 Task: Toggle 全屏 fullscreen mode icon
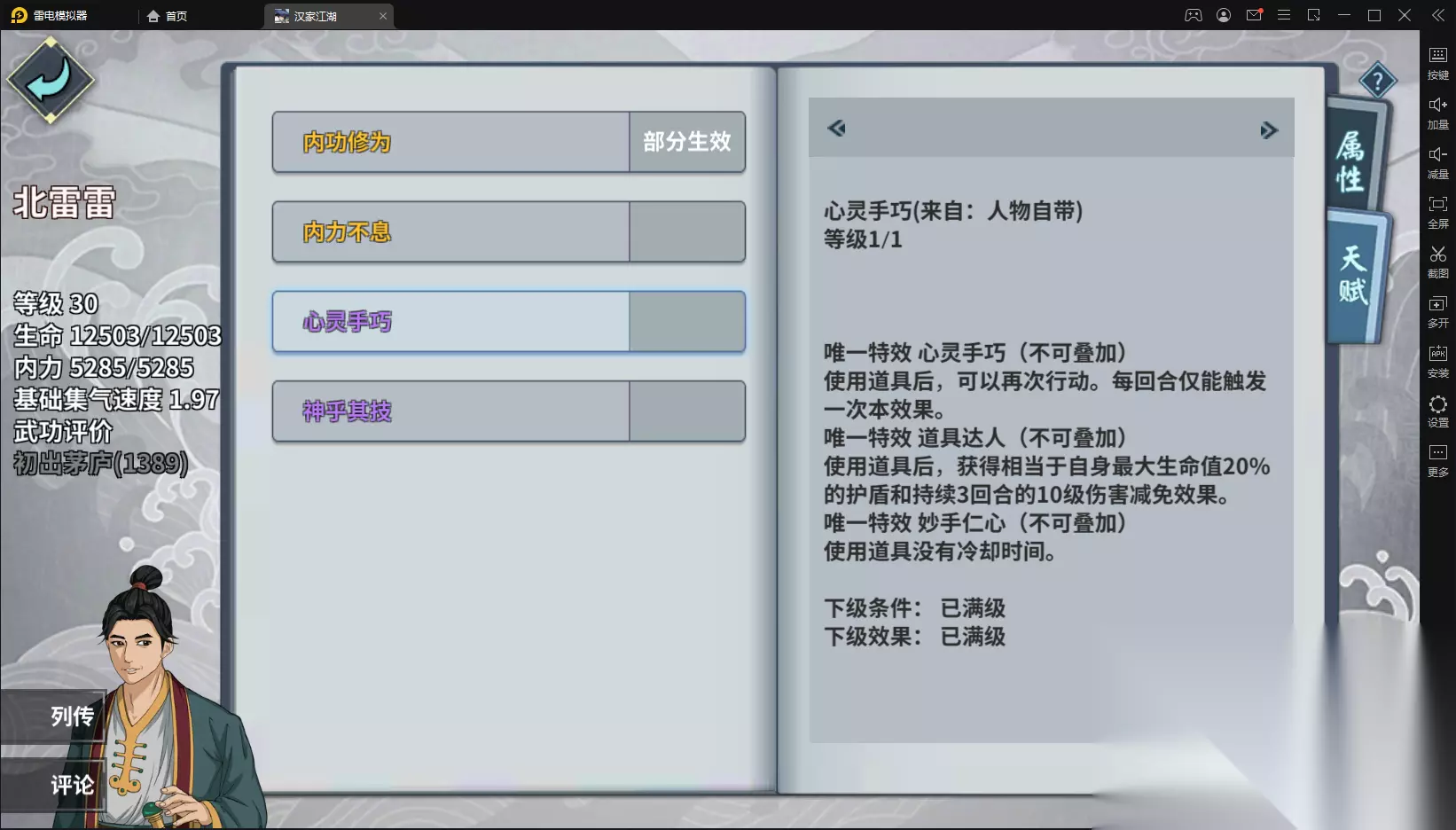coord(1437,212)
